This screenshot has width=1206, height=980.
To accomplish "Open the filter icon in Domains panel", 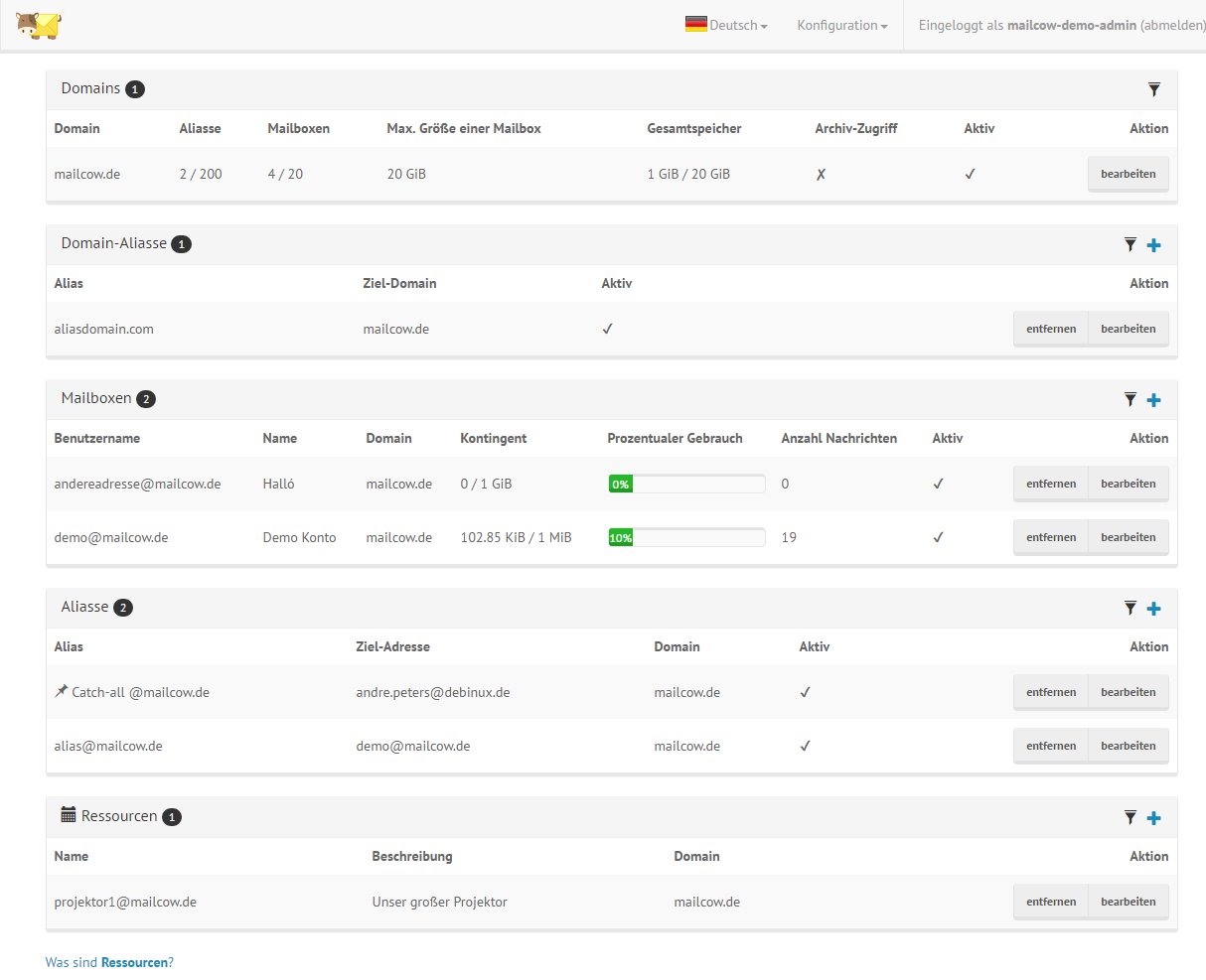I will point(1153,89).
